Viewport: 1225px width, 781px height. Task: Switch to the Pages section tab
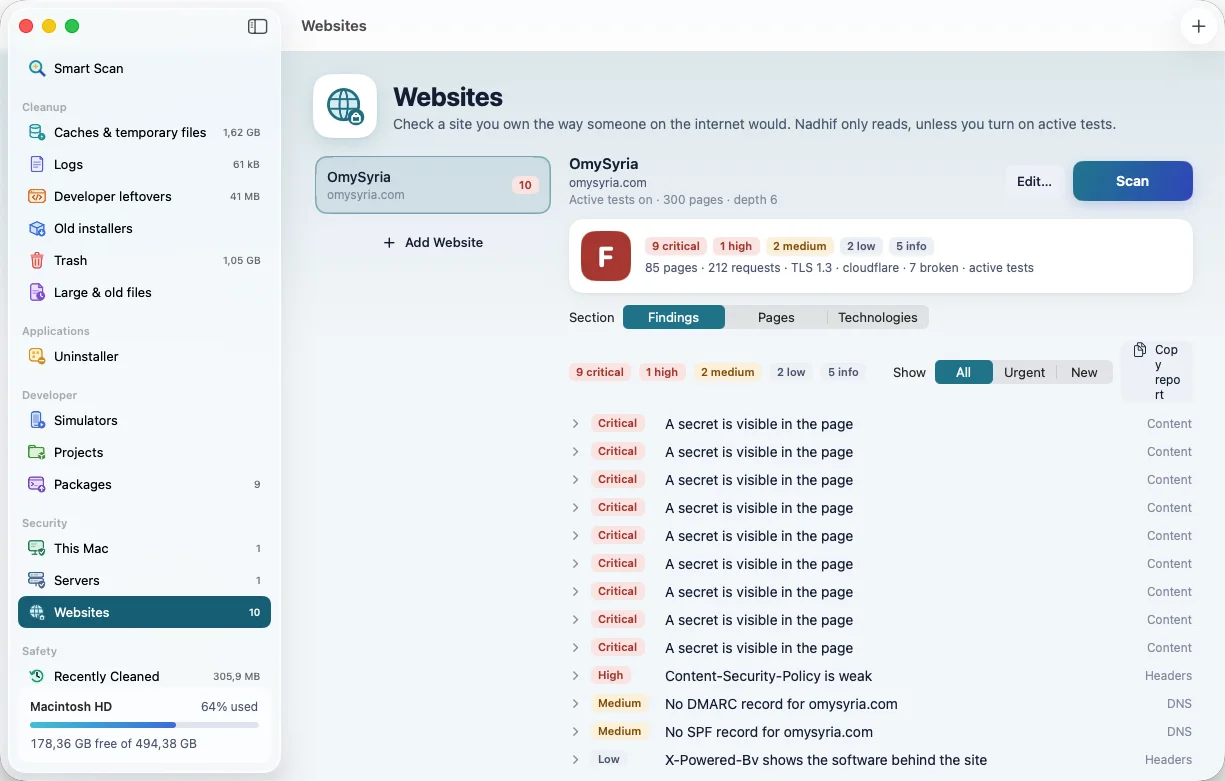click(x=776, y=317)
